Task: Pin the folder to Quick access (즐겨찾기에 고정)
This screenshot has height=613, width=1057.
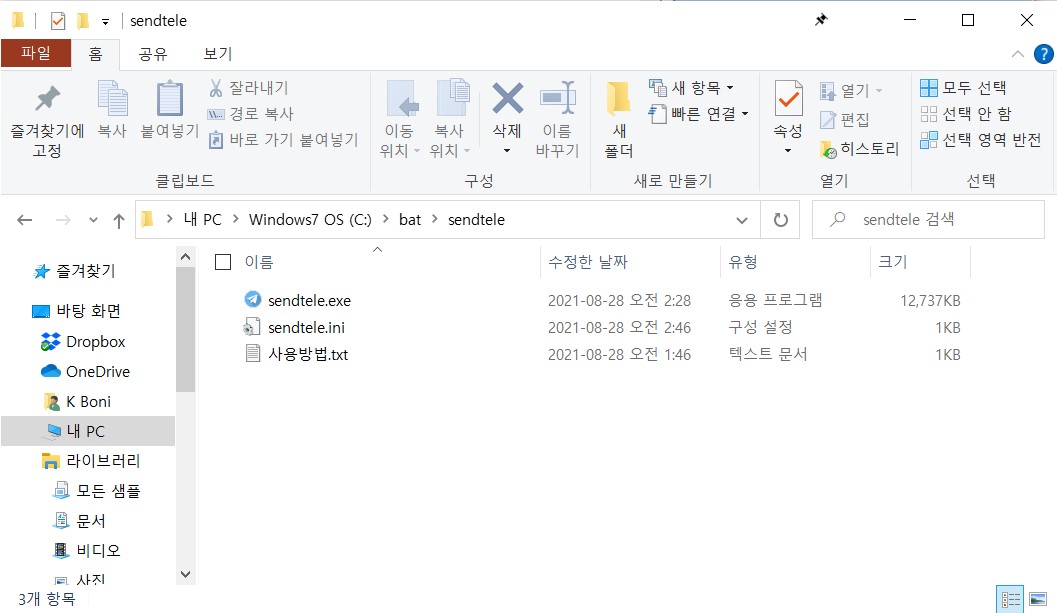Action: (47, 121)
